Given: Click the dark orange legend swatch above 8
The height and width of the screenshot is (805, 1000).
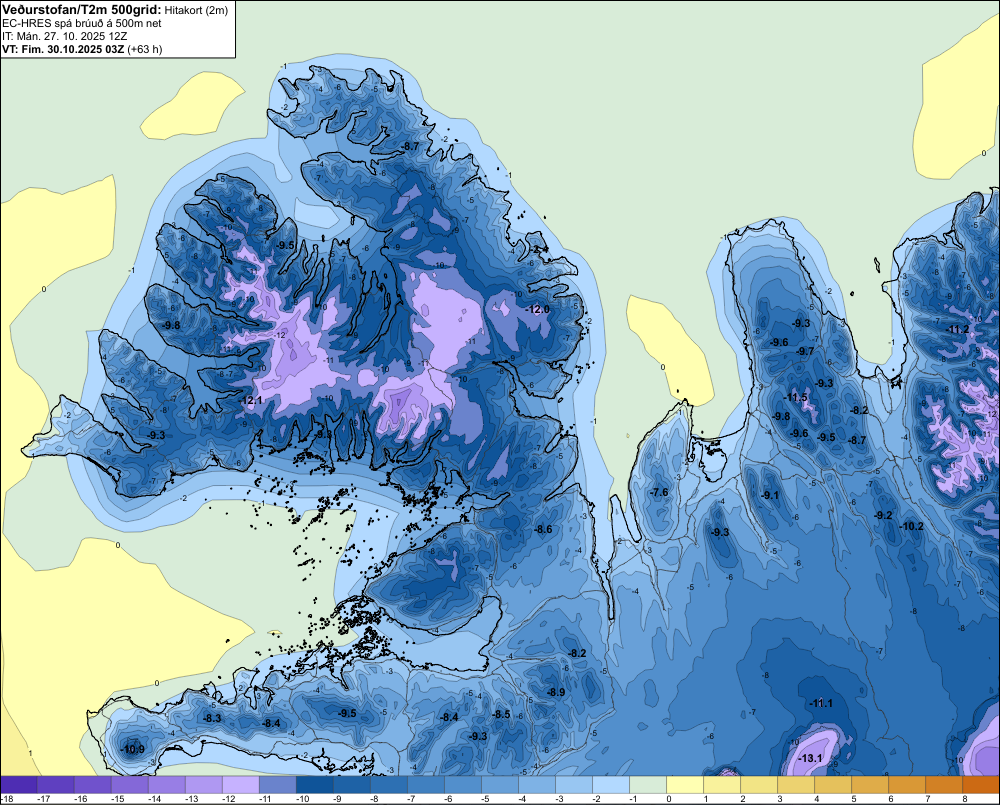Looking at the screenshot, I should [981, 785].
